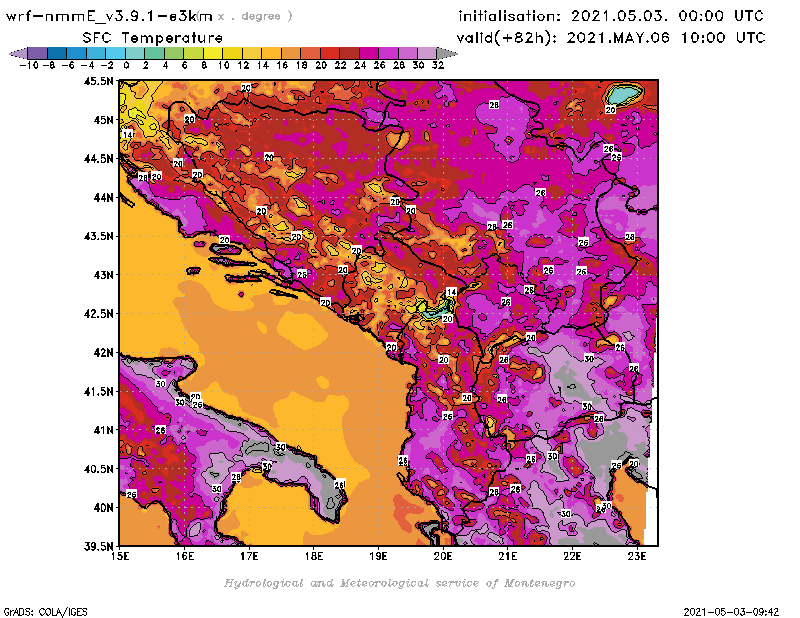The image size is (800, 618).
Task: Click the red legend swatch between 20 and 22
Action: [330, 53]
